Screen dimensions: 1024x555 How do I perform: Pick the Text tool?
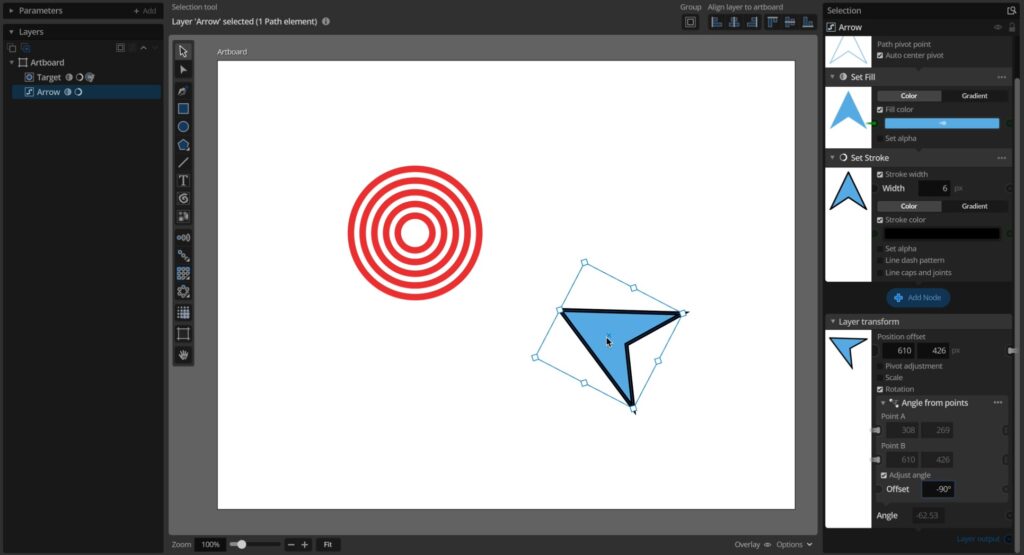[183, 181]
